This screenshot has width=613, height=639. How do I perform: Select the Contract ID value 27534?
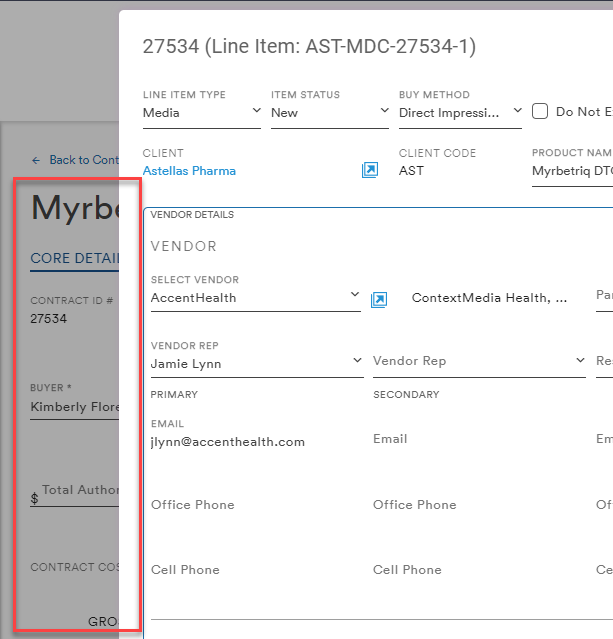49,319
